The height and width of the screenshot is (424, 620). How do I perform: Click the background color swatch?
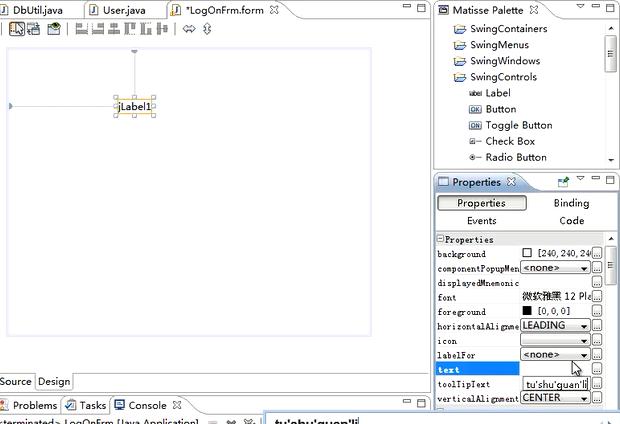click(527, 253)
